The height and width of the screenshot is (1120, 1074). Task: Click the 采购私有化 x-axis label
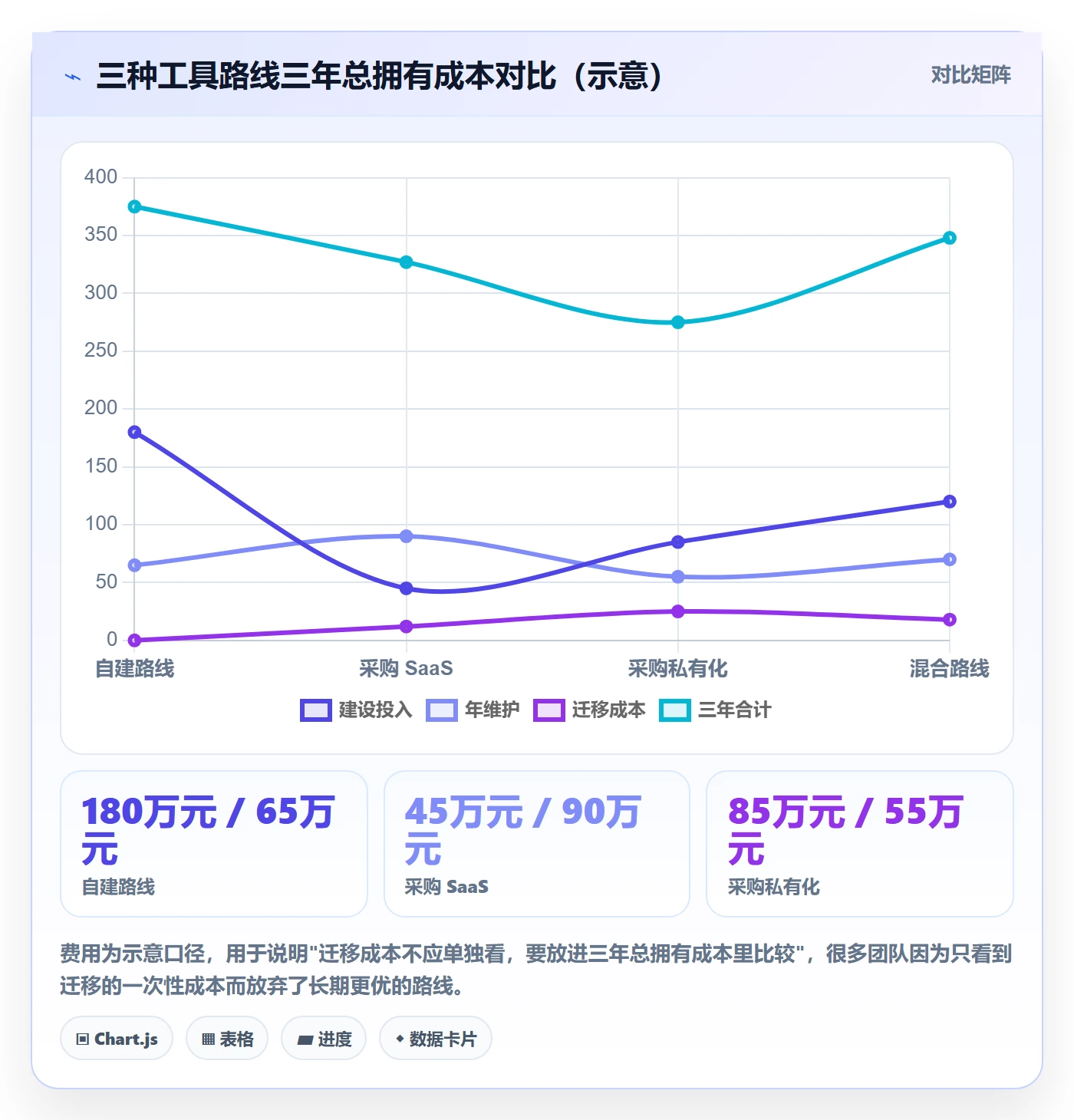[678, 669]
